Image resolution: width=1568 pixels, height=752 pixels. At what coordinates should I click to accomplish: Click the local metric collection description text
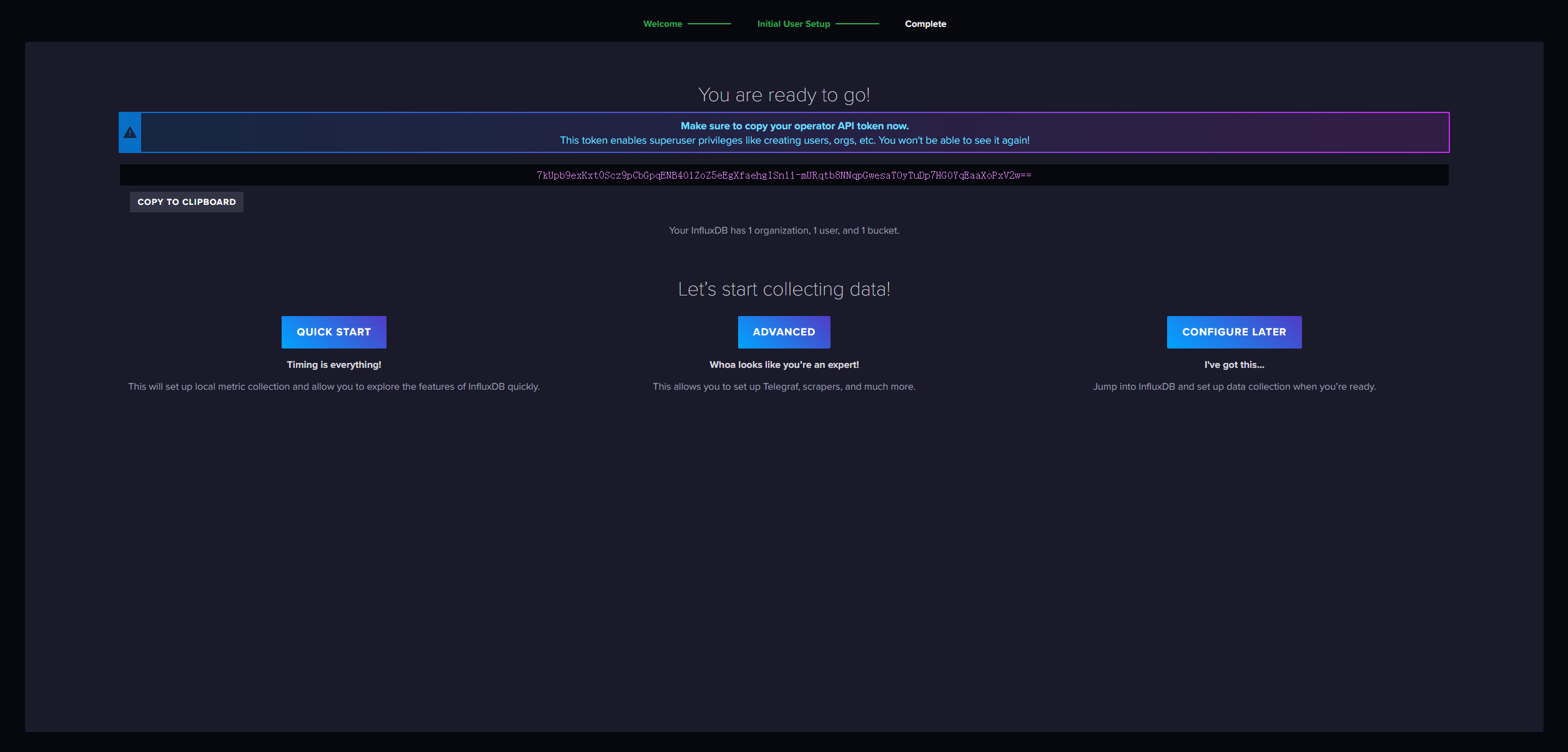pyautogui.click(x=333, y=387)
